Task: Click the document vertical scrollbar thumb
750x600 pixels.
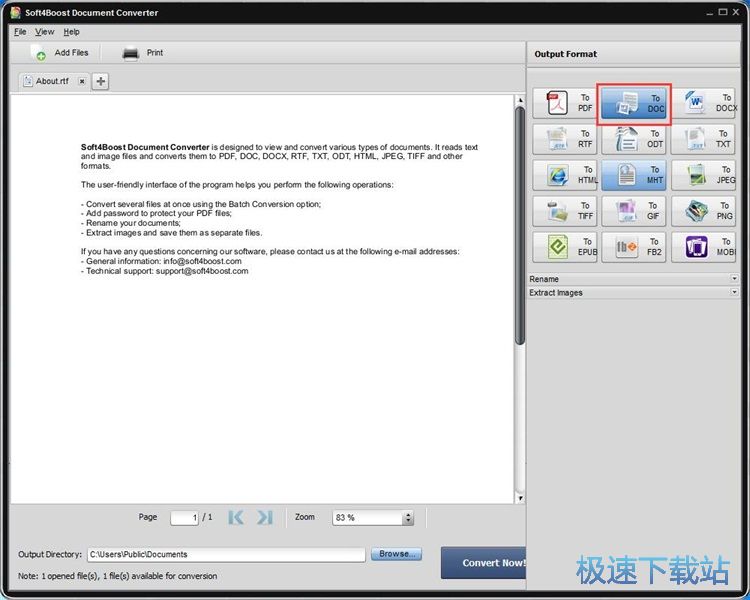Action: (520, 225)
